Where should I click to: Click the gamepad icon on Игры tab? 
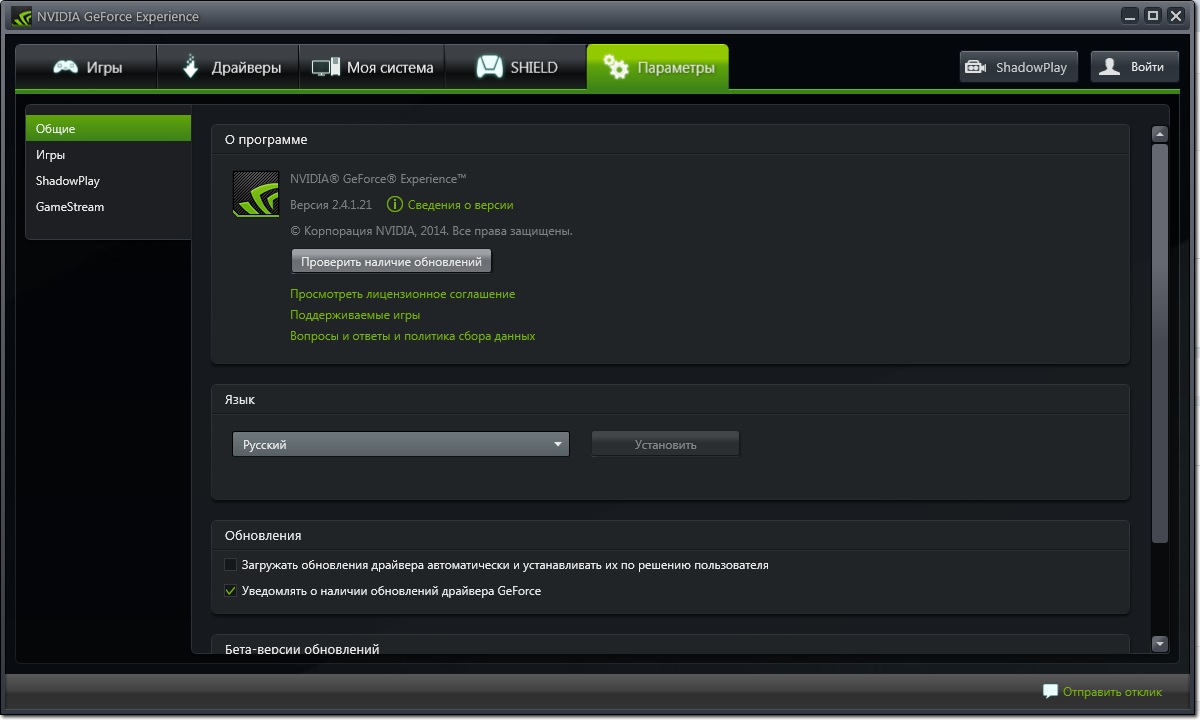tap(66, 68)
